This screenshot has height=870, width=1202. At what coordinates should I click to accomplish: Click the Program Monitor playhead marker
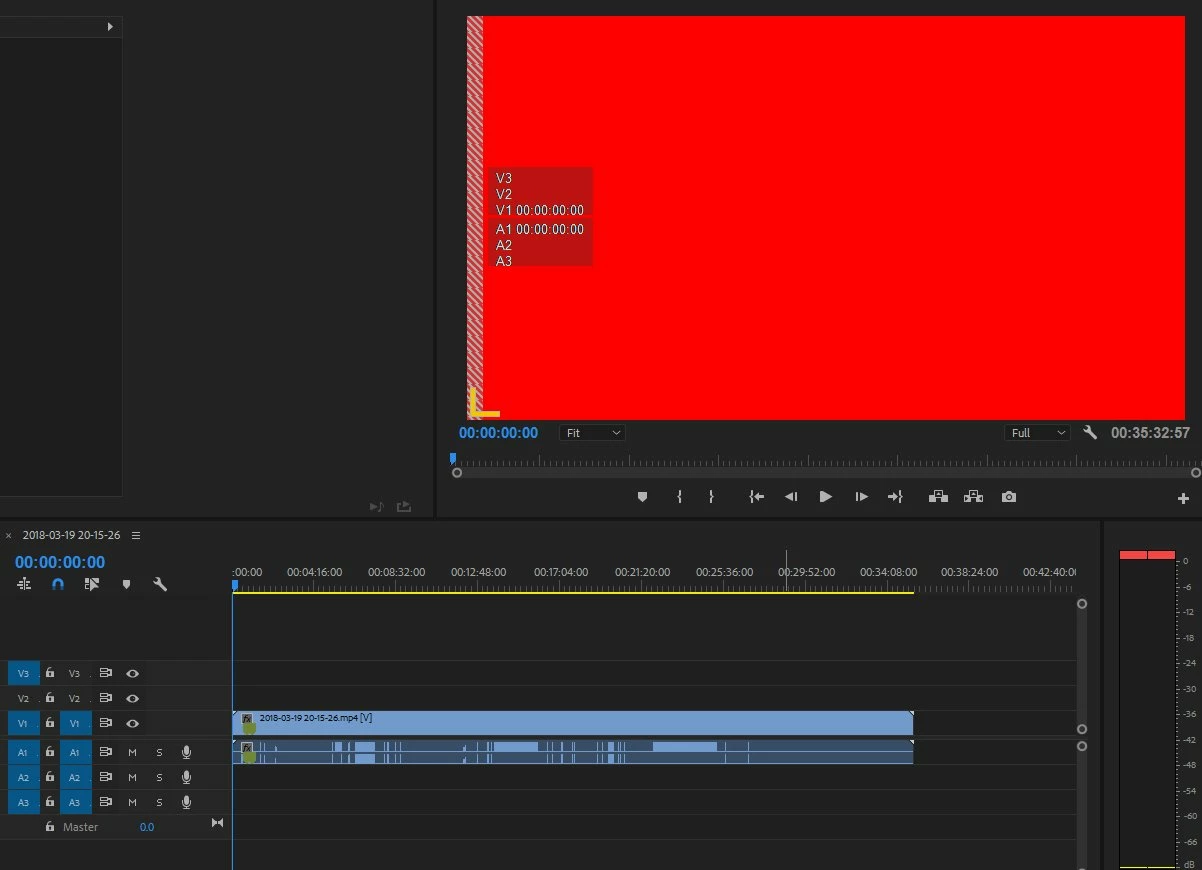[453, 458]
